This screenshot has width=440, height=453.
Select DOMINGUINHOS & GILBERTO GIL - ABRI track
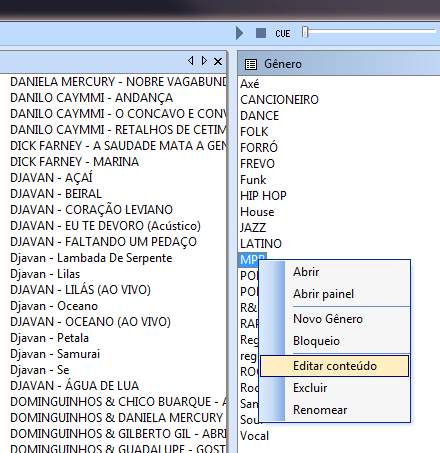118,434
